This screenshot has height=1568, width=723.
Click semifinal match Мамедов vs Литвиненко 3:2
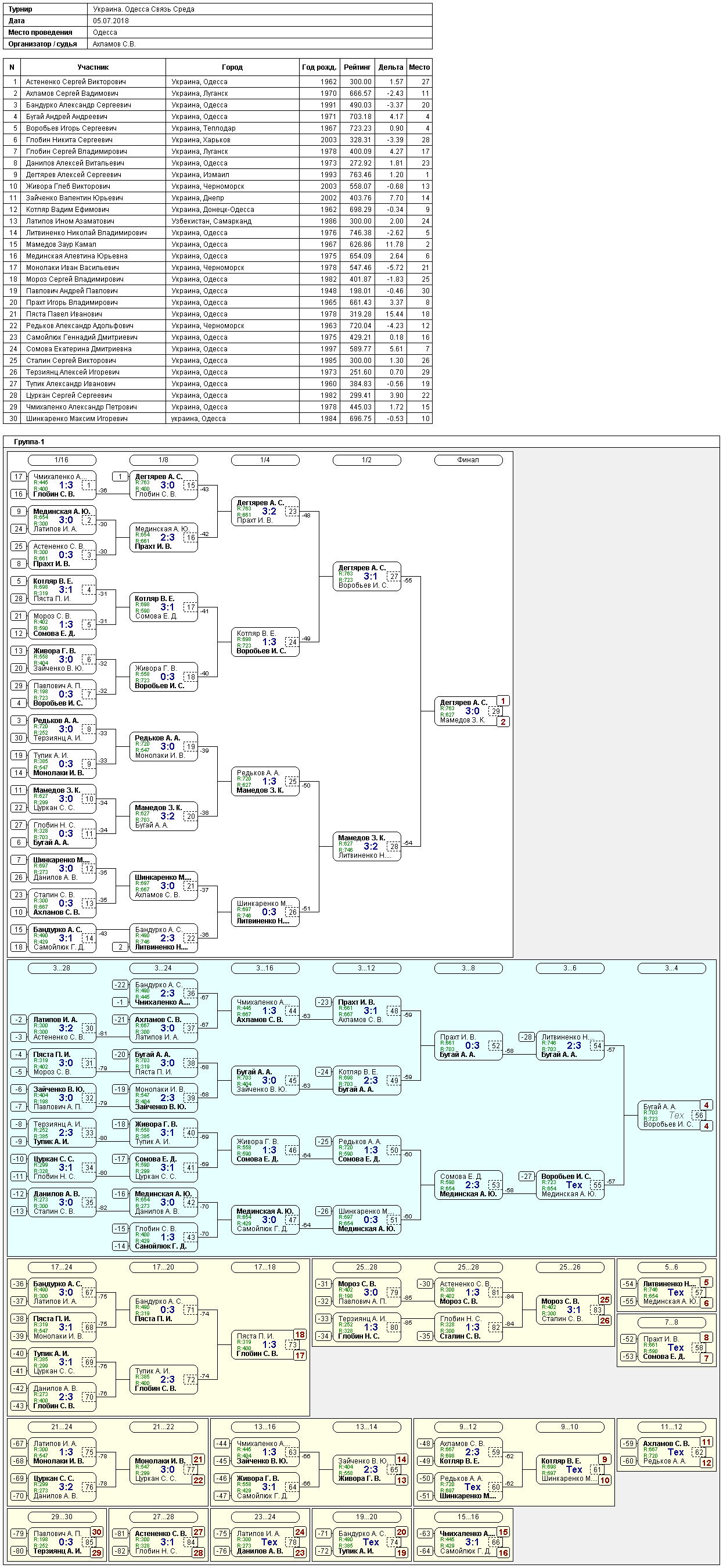click(x=367, y=846)
